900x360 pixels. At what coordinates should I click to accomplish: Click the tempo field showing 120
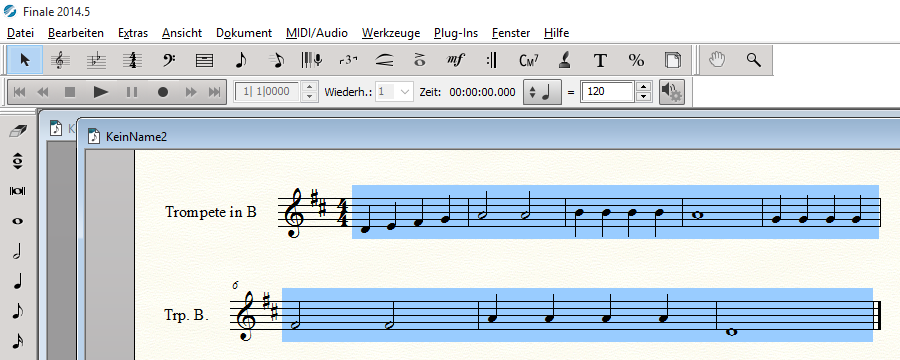pyautogui.click(x=607, y=92)
